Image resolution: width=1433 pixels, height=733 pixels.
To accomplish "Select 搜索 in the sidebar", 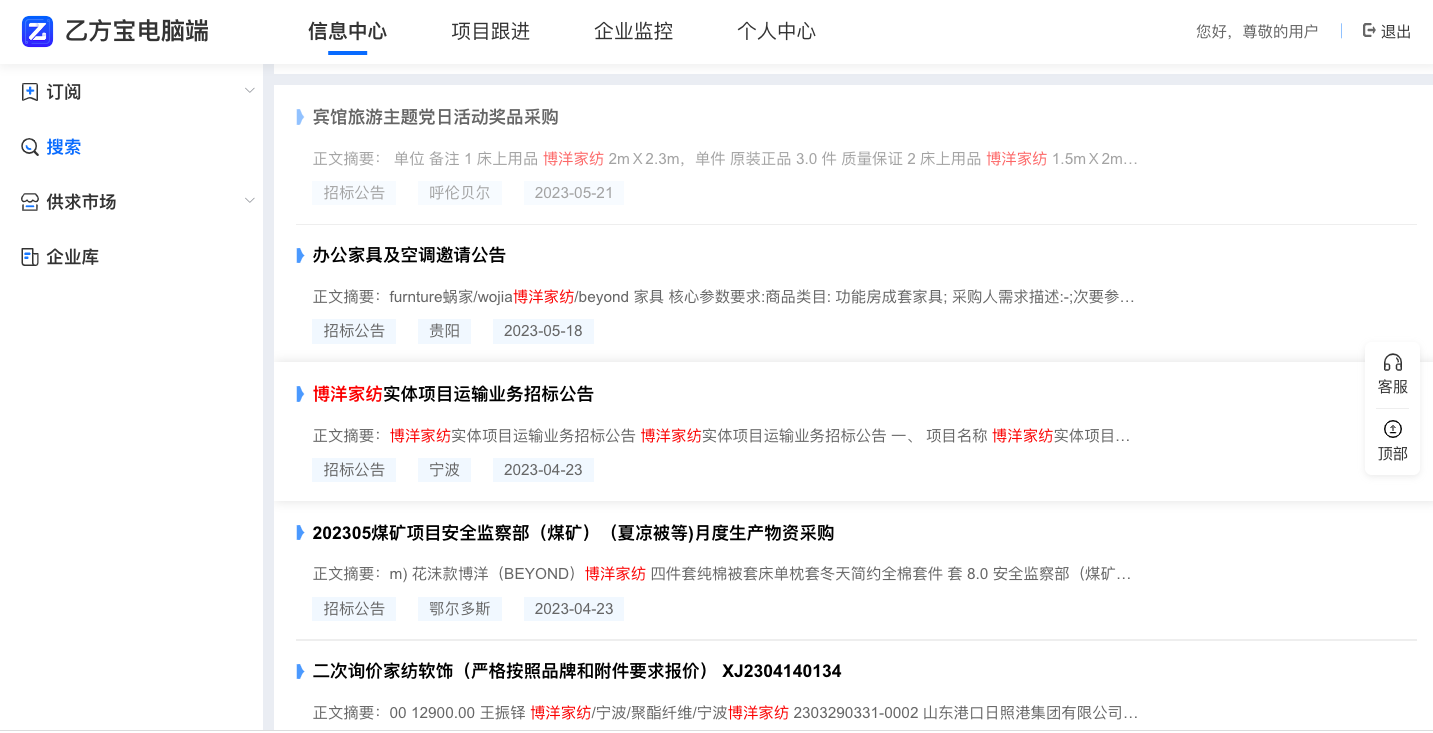I will [x=64, y=147].
